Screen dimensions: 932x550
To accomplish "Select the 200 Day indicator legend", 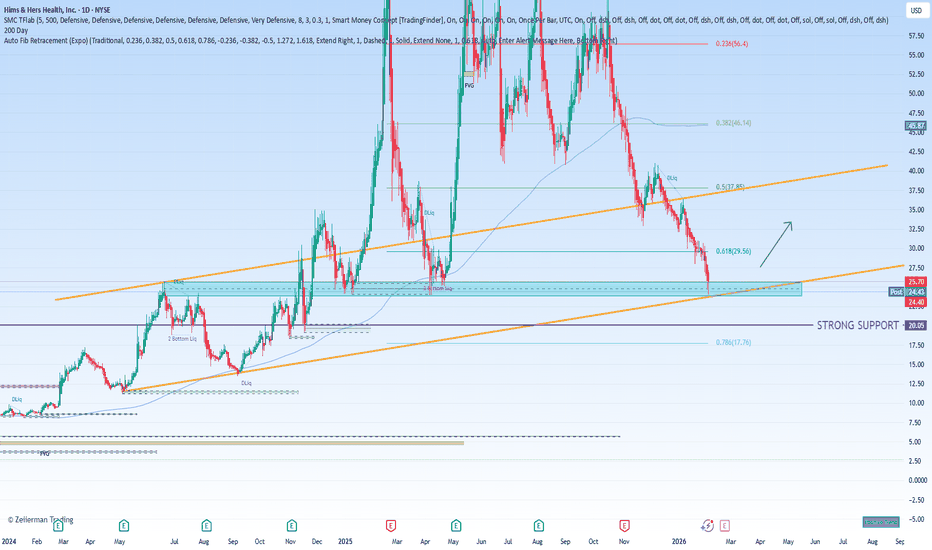I will [x=15, y=30].
